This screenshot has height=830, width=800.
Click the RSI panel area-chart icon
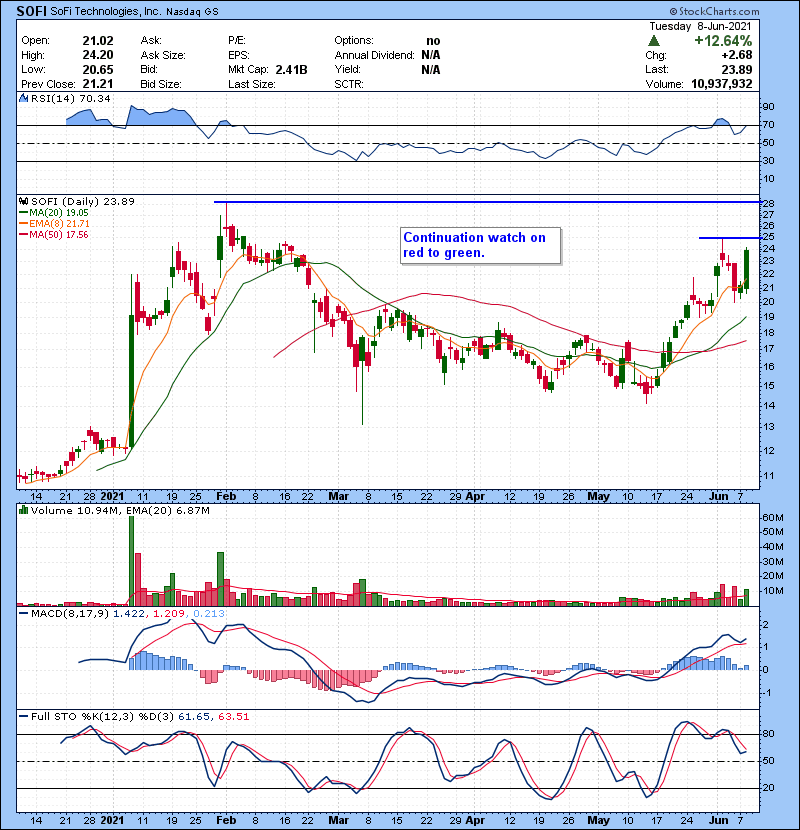[x=23, y=98]
